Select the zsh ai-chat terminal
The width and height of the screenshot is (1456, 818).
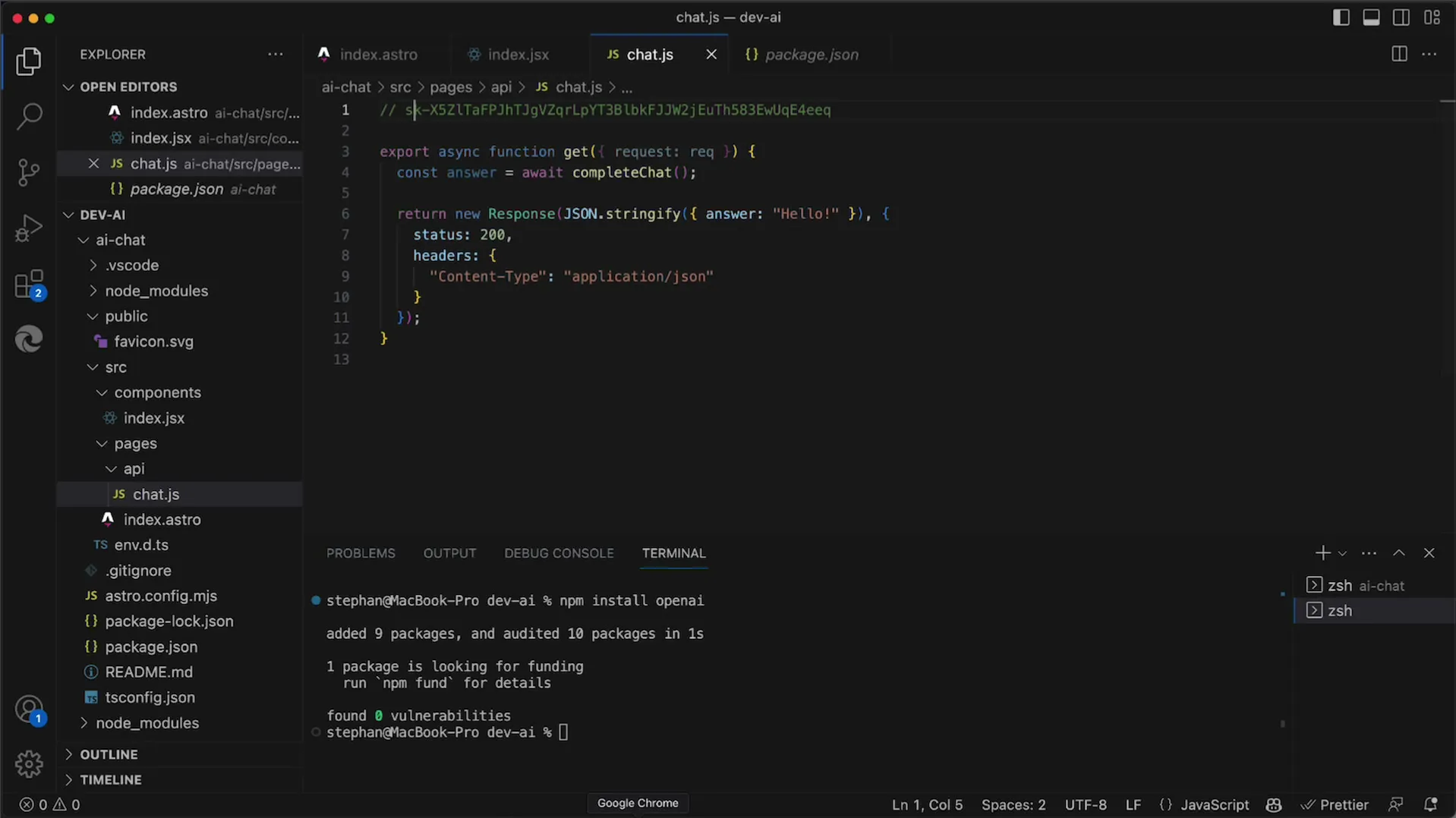(1374, 585)
